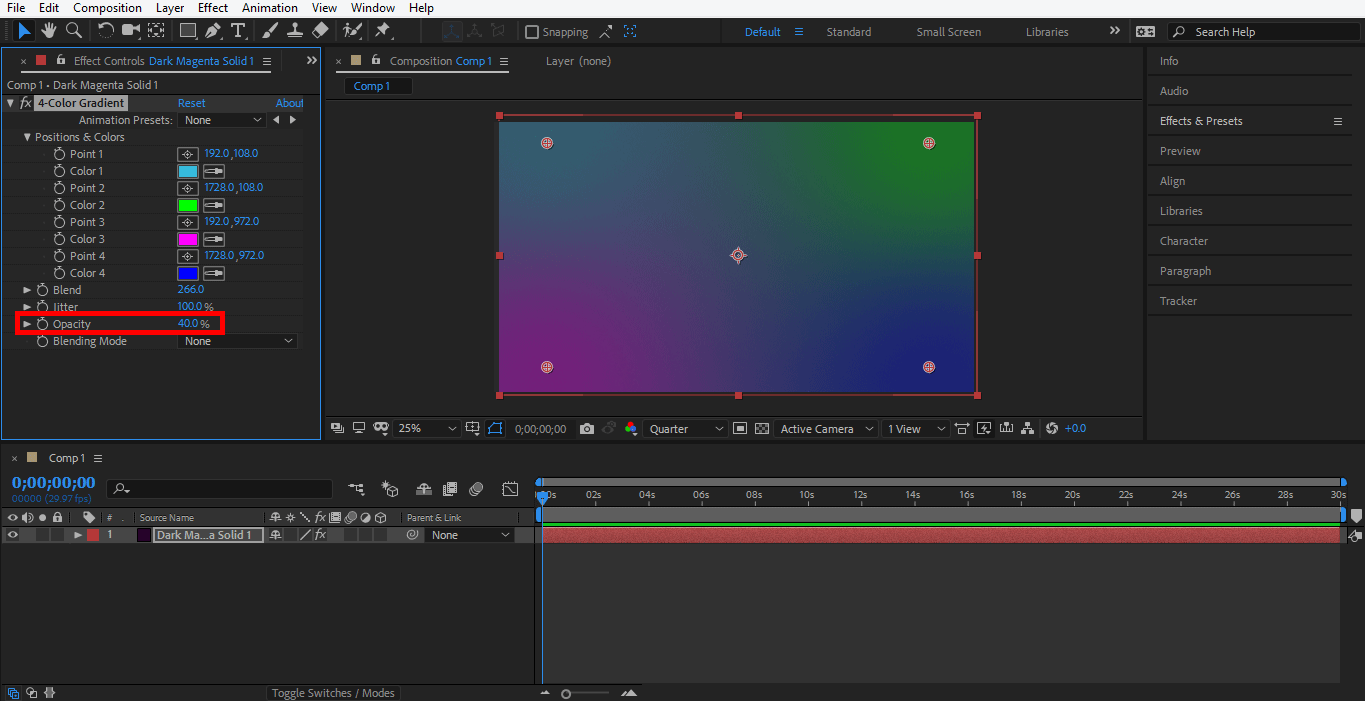The image size is (1365, 701).
Task: Expand the Blend property triangle
Action: point(28,290)
